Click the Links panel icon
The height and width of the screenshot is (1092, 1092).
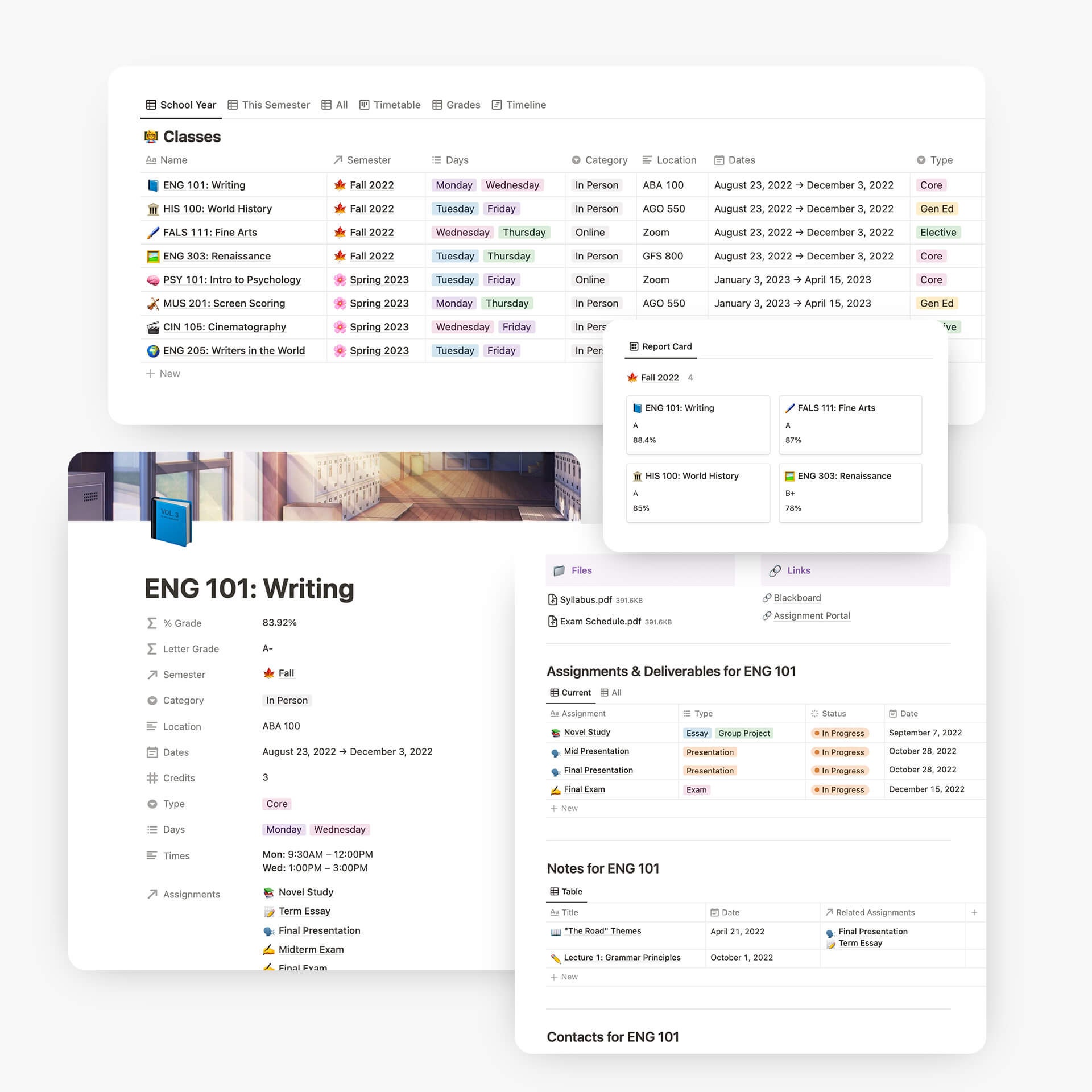tap(775, 570)
